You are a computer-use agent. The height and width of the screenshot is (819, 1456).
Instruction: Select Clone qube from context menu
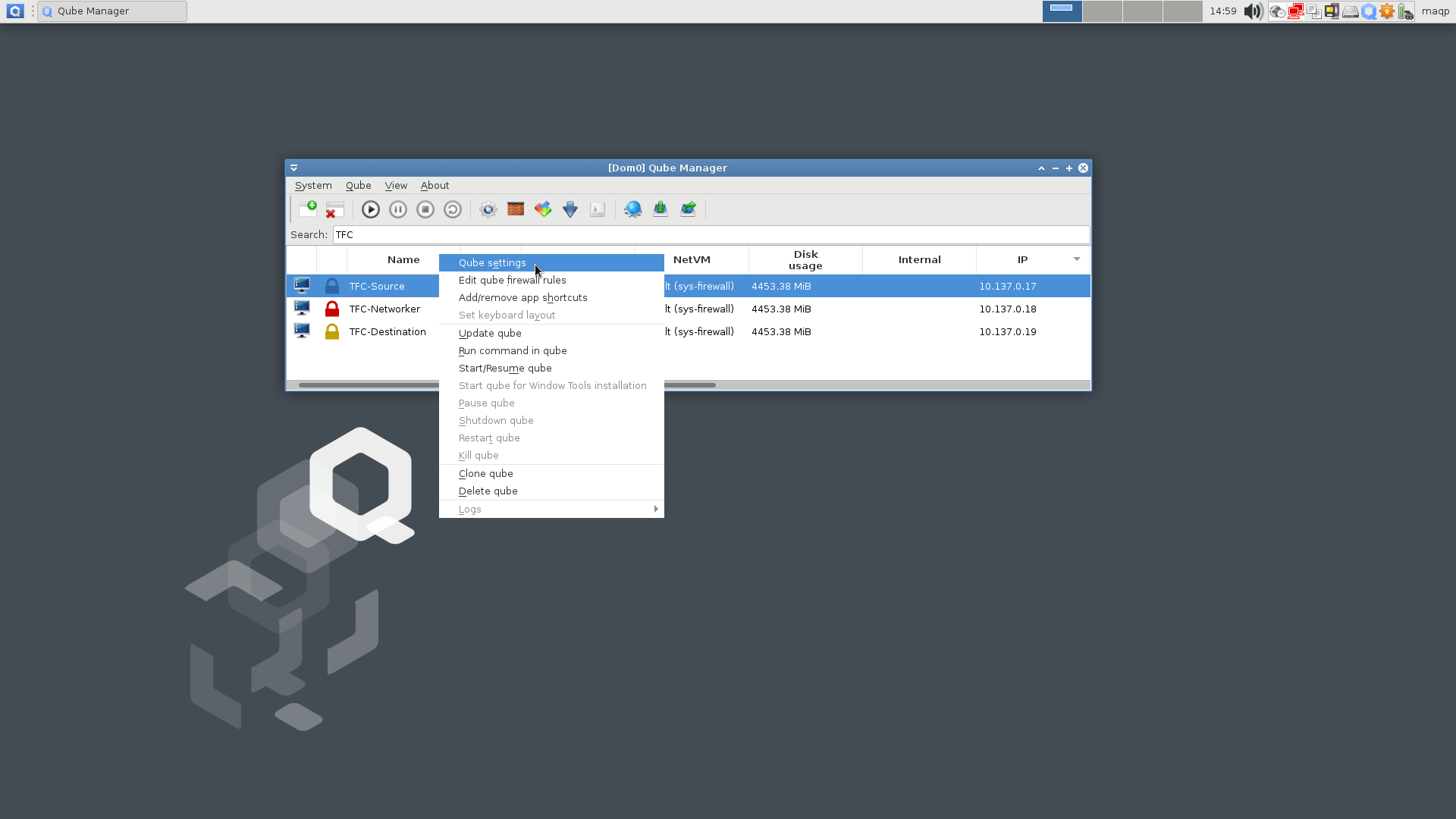[x=486, y=474]
